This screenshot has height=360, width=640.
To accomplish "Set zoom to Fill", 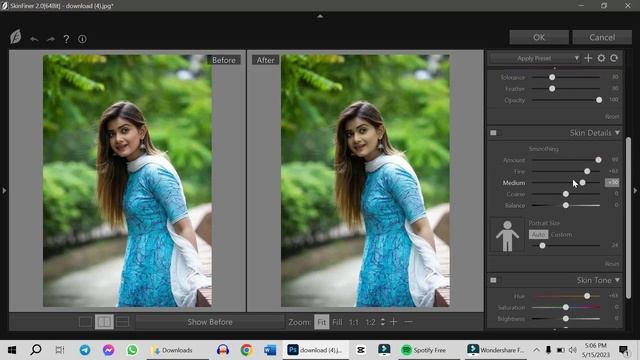I will coord(337,322).
